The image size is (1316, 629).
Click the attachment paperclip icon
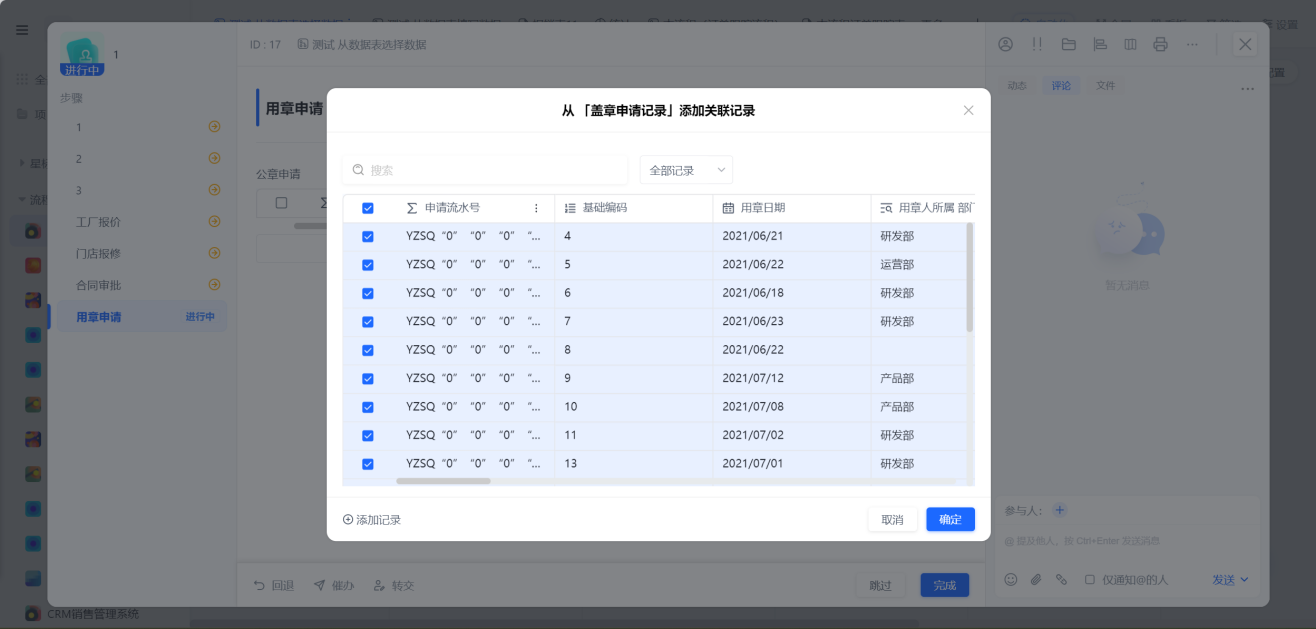tap(1036, 579)
